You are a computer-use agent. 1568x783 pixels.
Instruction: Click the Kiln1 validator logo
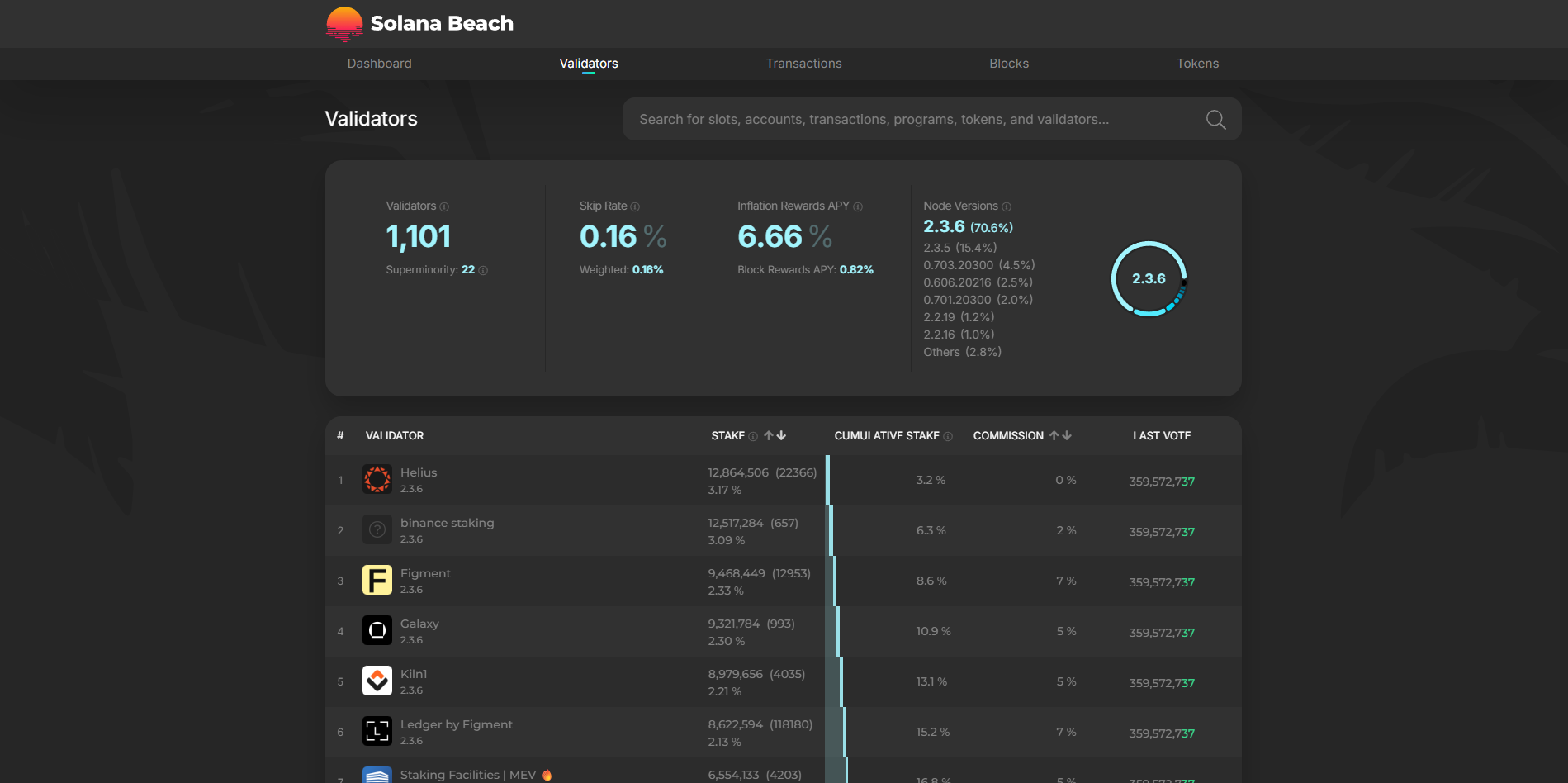pos(377,681)
